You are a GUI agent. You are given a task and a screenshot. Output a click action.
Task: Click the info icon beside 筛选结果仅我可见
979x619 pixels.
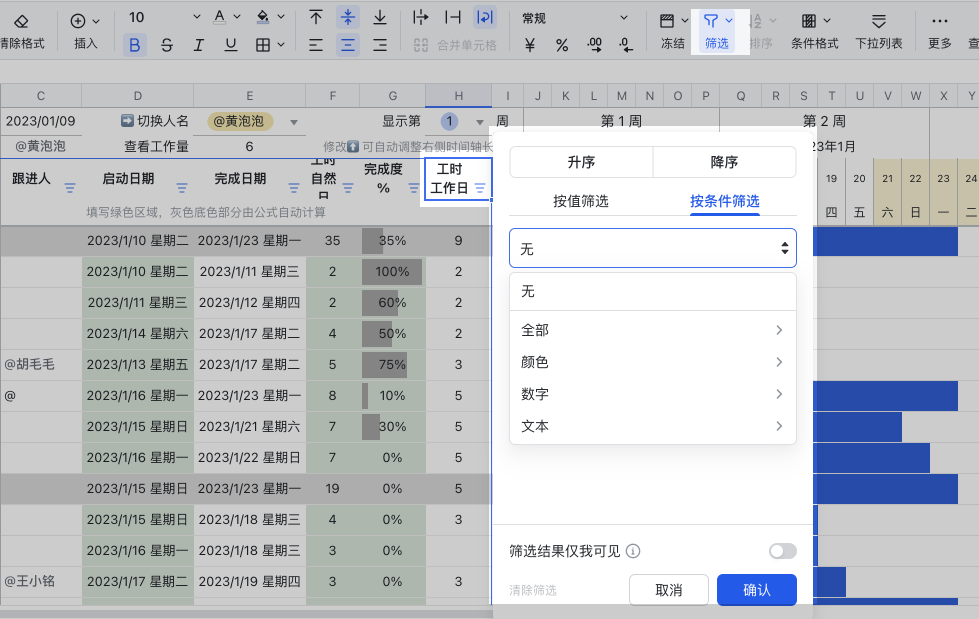[633, 551]
